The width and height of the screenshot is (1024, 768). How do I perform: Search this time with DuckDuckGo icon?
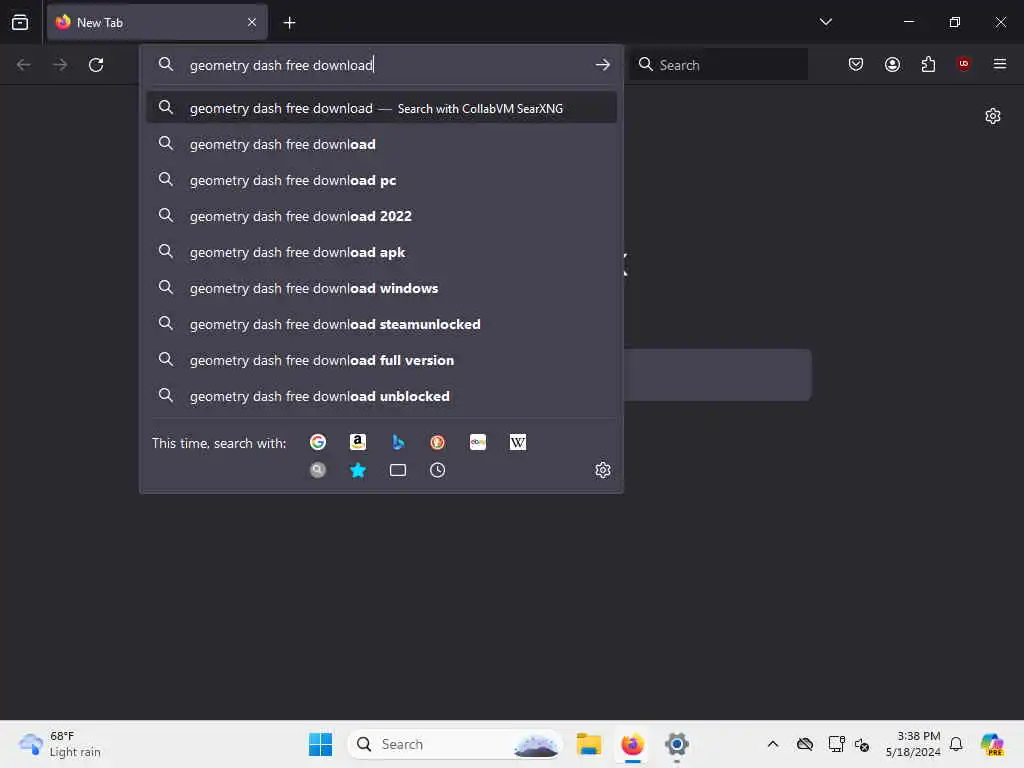pyautogui.click(x=438, y=442)
